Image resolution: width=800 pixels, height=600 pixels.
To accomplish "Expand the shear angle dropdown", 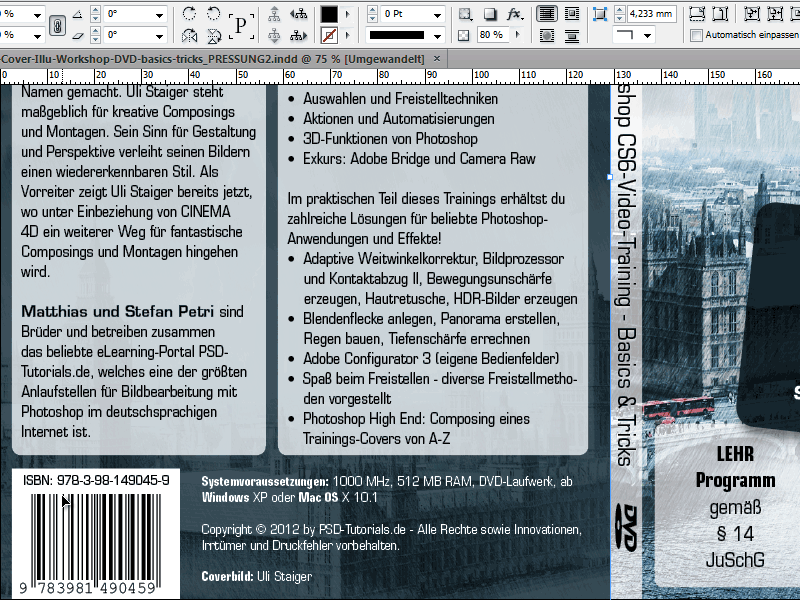I will pyautogui.click(x=160, y=36).
